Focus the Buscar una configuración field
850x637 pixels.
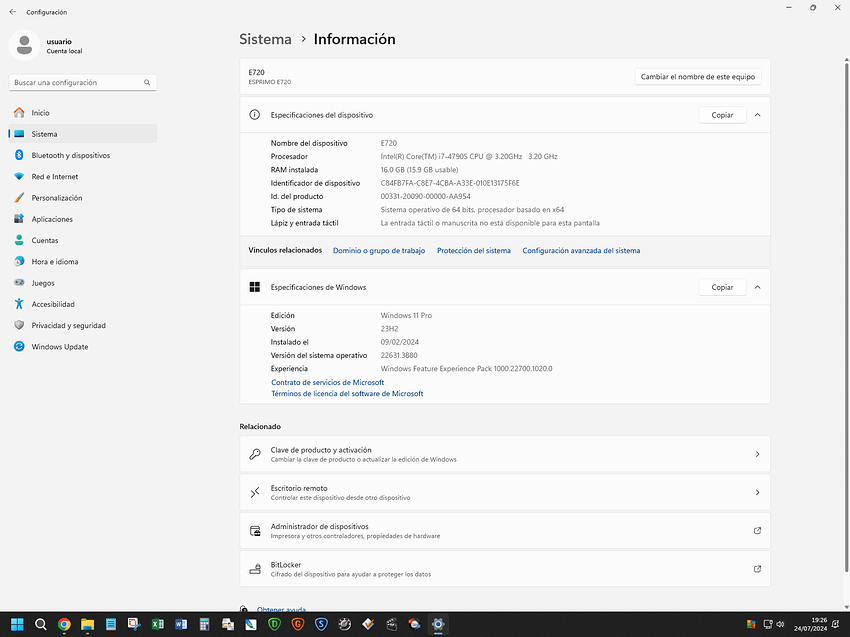point(83,82)
